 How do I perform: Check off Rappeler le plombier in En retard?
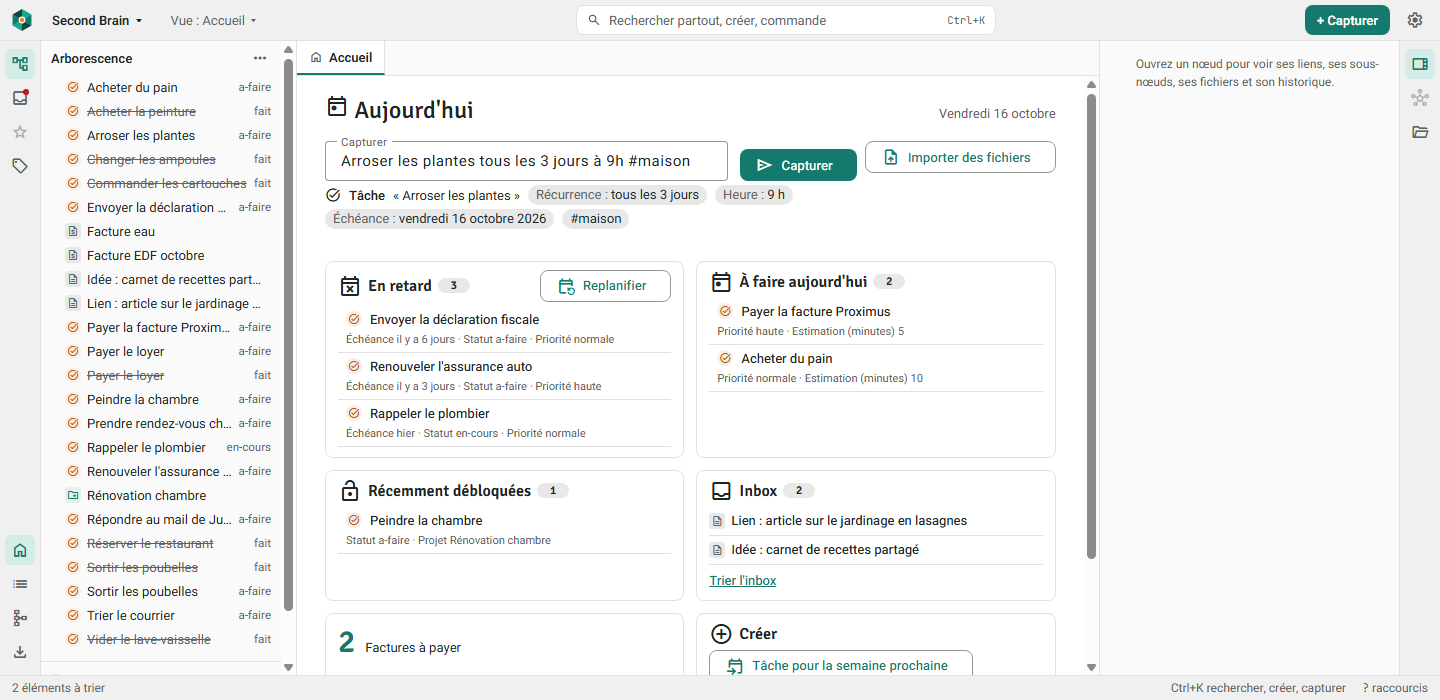coord(354,413)
